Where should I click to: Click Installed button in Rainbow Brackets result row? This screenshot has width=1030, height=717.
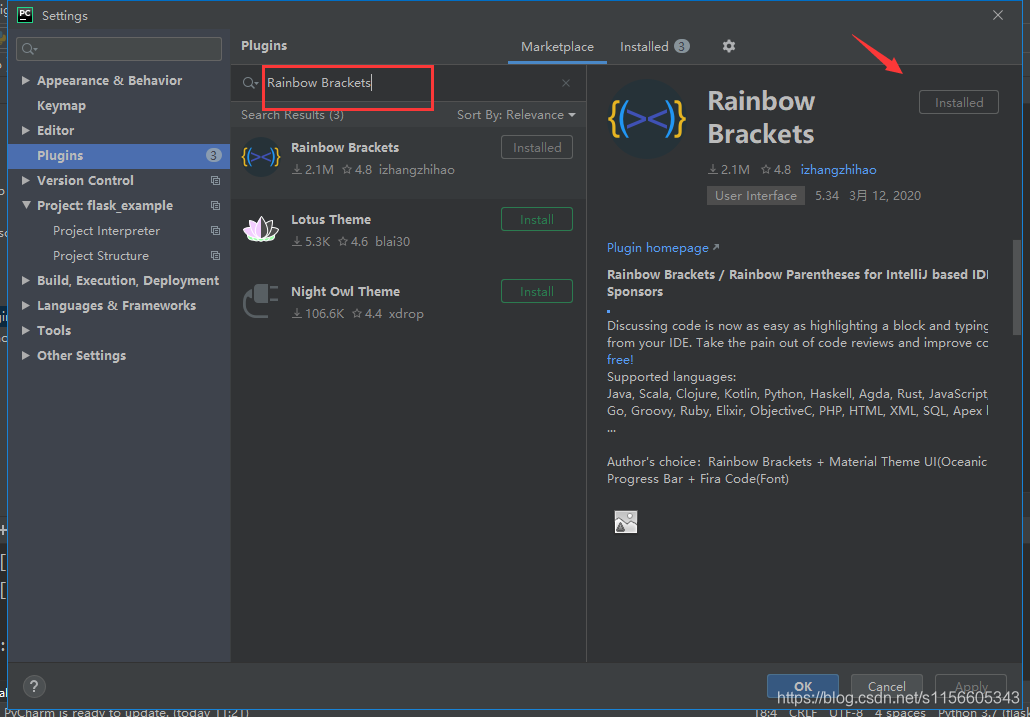pyautogui.click(x=537, y=148)
